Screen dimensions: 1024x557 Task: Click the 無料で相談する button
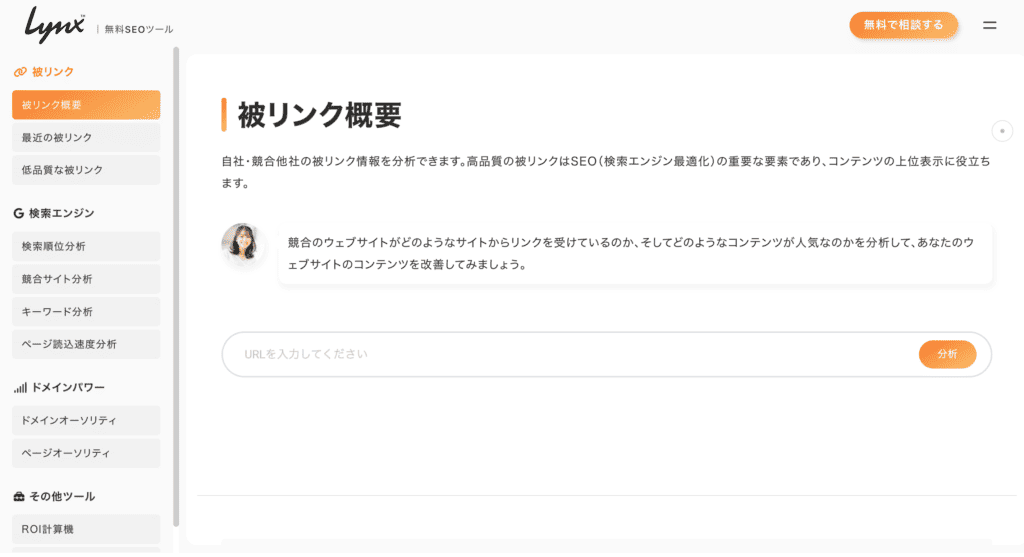(903, 25)
